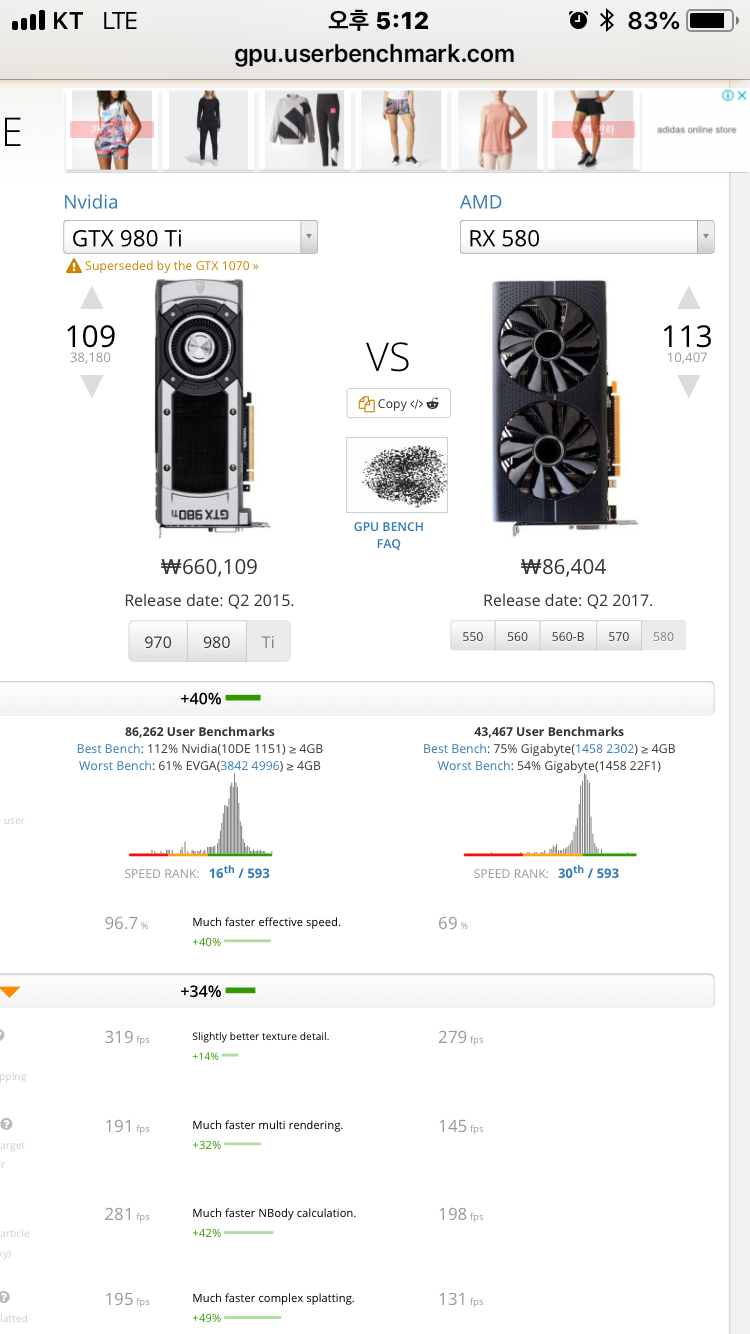Open the AMD brand link
This screenshot has width=750, height=1334.
481,202
